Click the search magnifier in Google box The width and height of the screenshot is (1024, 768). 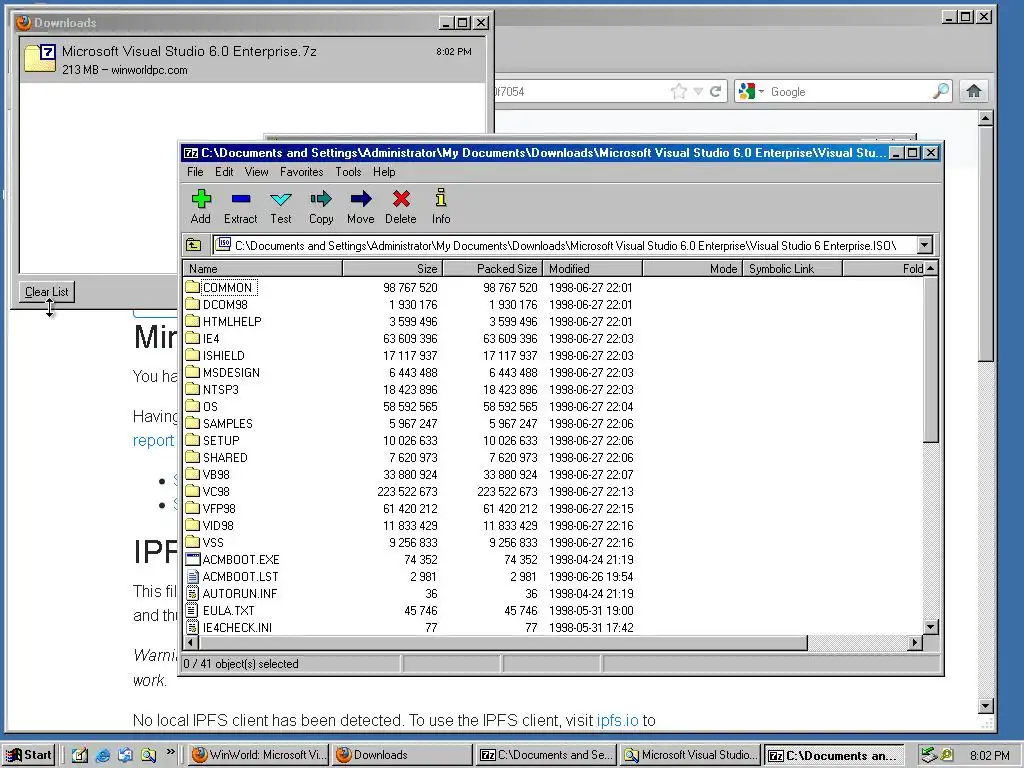pyautogui.click(x=940, y=91)
